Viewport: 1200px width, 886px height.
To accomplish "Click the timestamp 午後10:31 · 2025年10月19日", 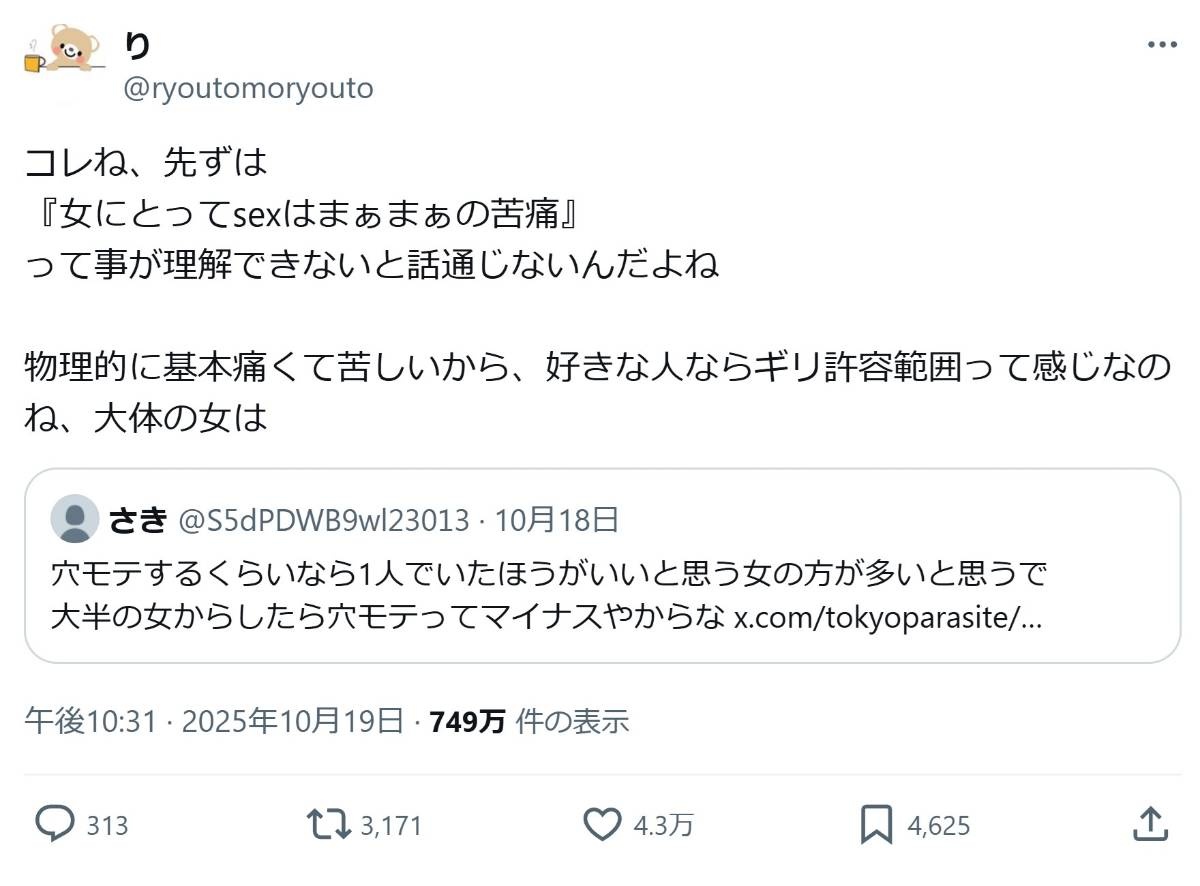I will point(215,721).
